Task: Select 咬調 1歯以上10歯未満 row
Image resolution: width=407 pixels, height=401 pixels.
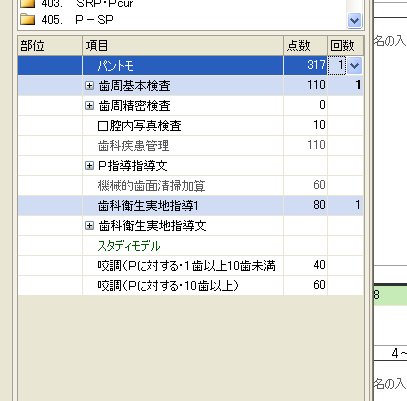Action: point(190,266)
